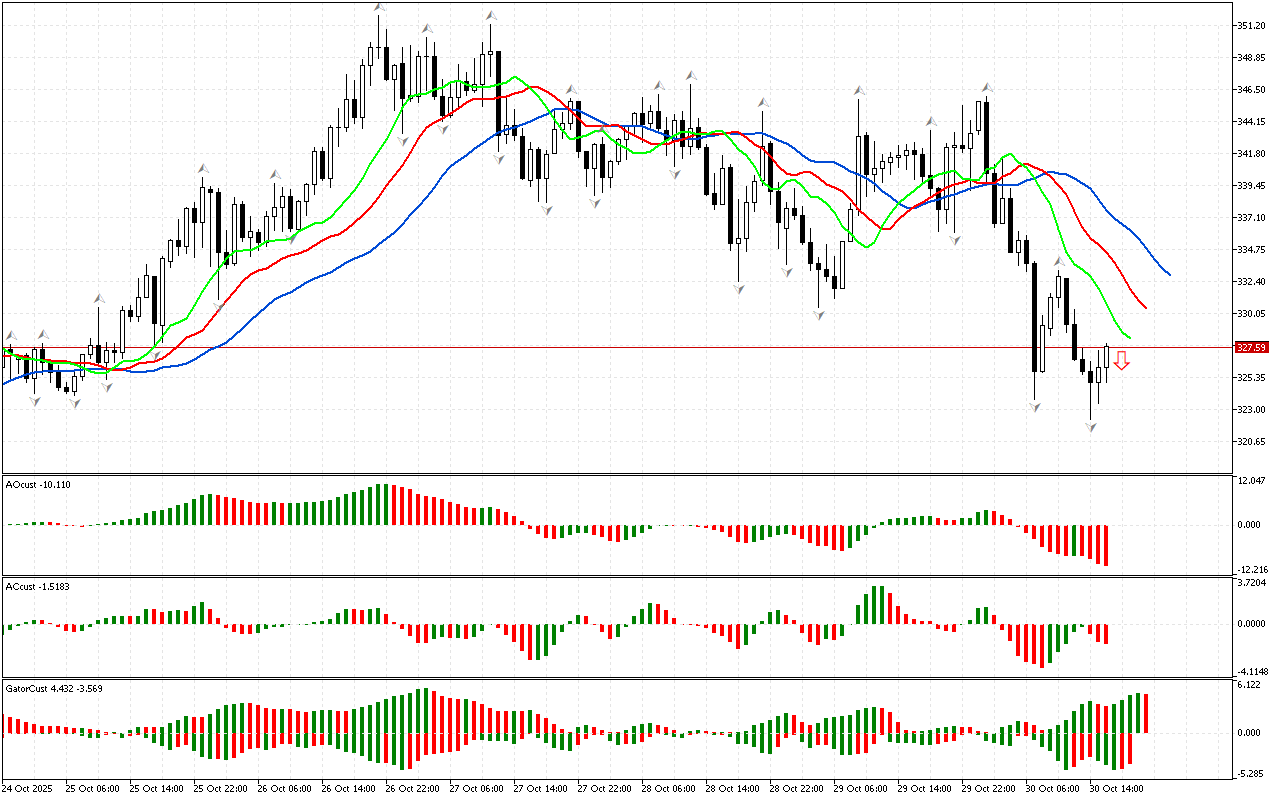Click the 351.20 price scale label
The height and width of the screenshot is (800, 1280).
coord(1251,26)
